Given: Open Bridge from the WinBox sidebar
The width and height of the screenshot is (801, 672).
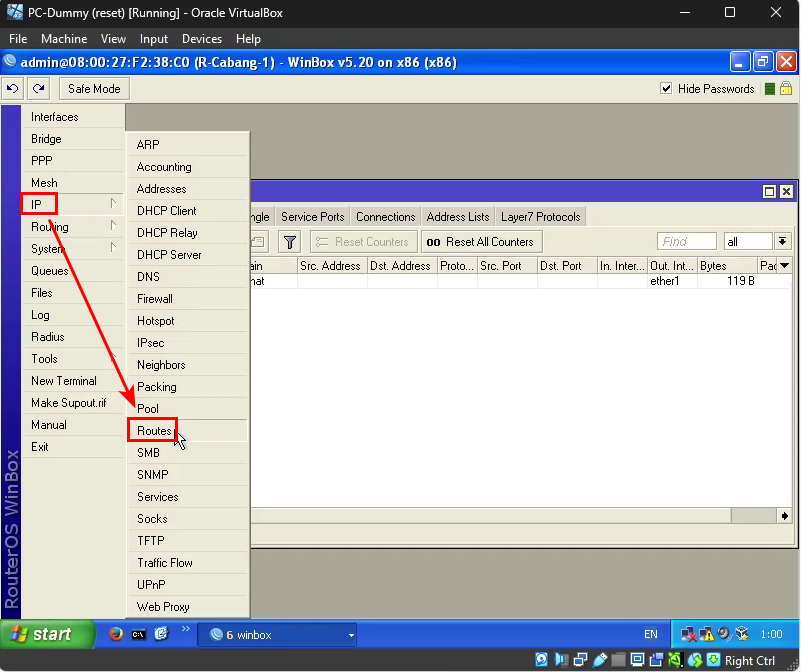Looking at the screenshot, I should (73, 139).
